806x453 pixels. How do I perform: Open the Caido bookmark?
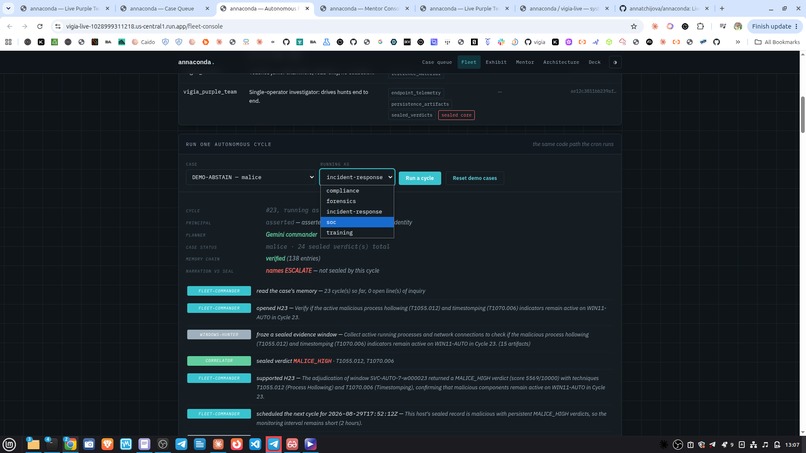[x=143, y=42]
